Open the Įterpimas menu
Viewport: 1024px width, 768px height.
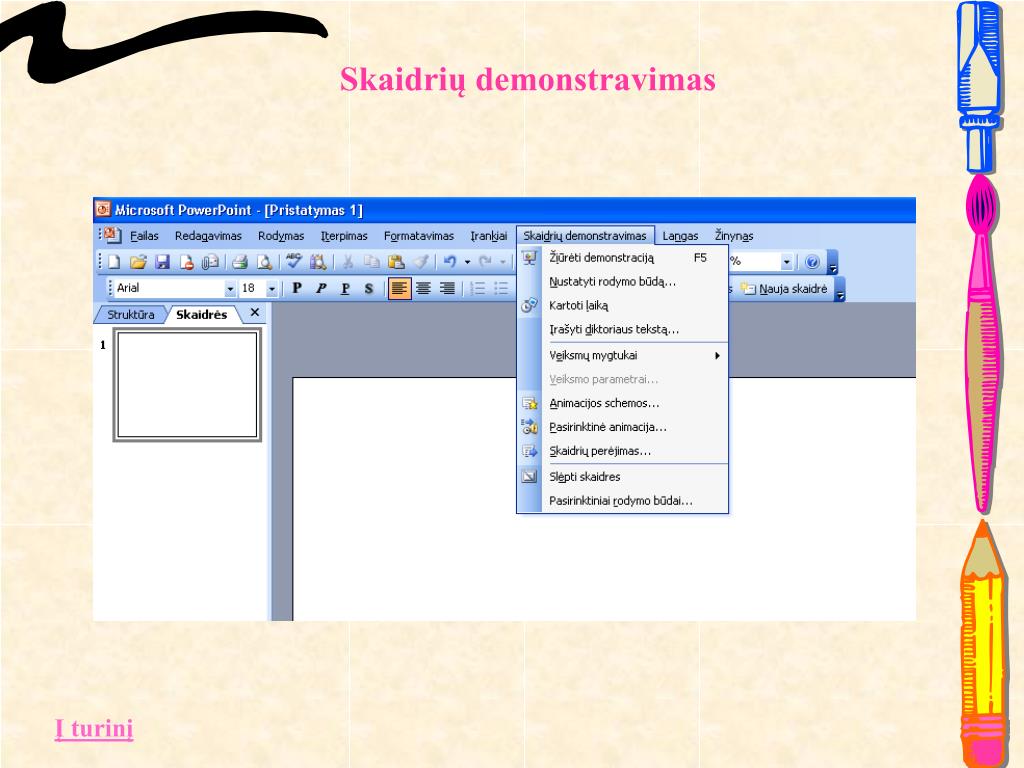(x=344, y=236)
